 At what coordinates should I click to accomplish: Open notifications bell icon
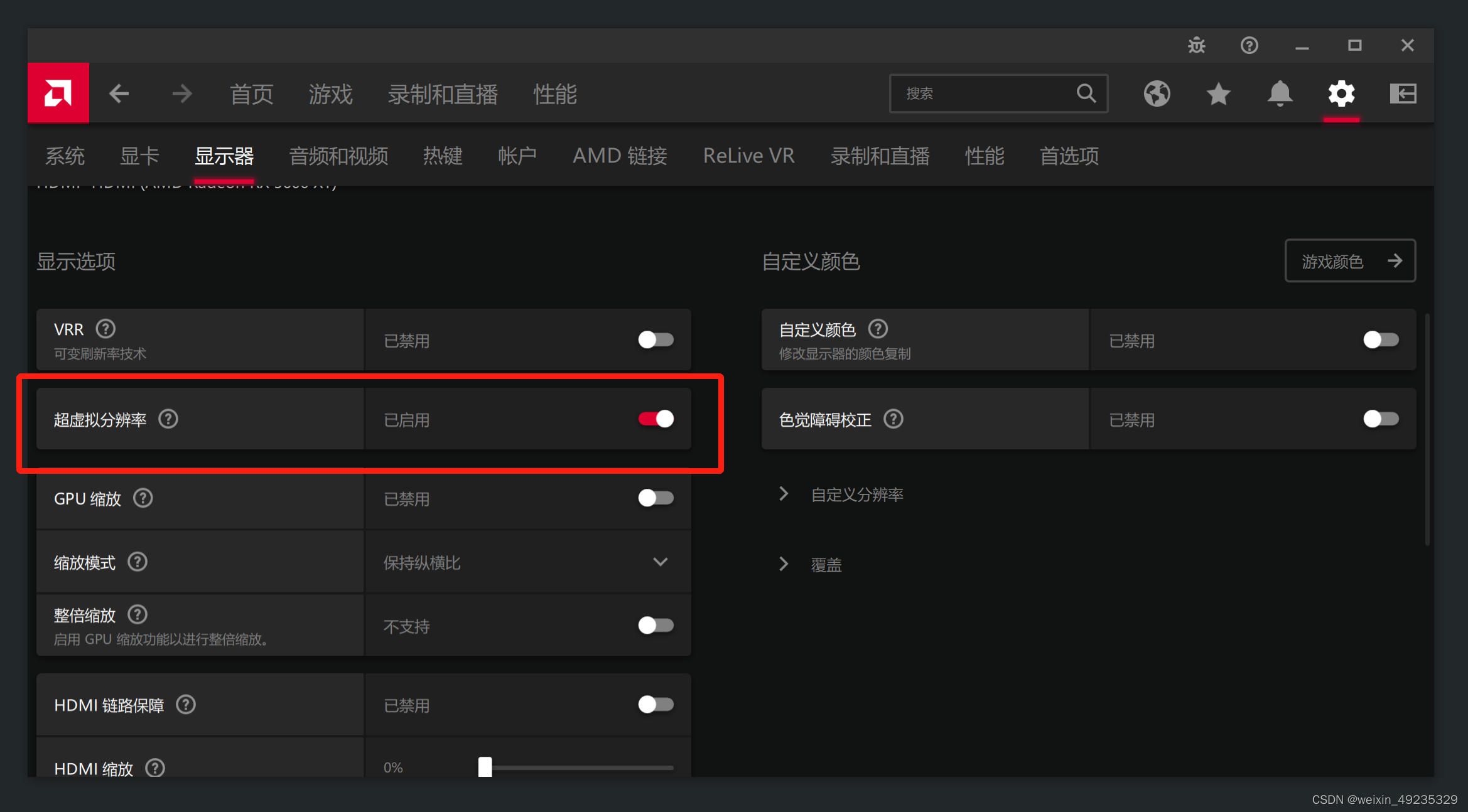(1280, 94)
